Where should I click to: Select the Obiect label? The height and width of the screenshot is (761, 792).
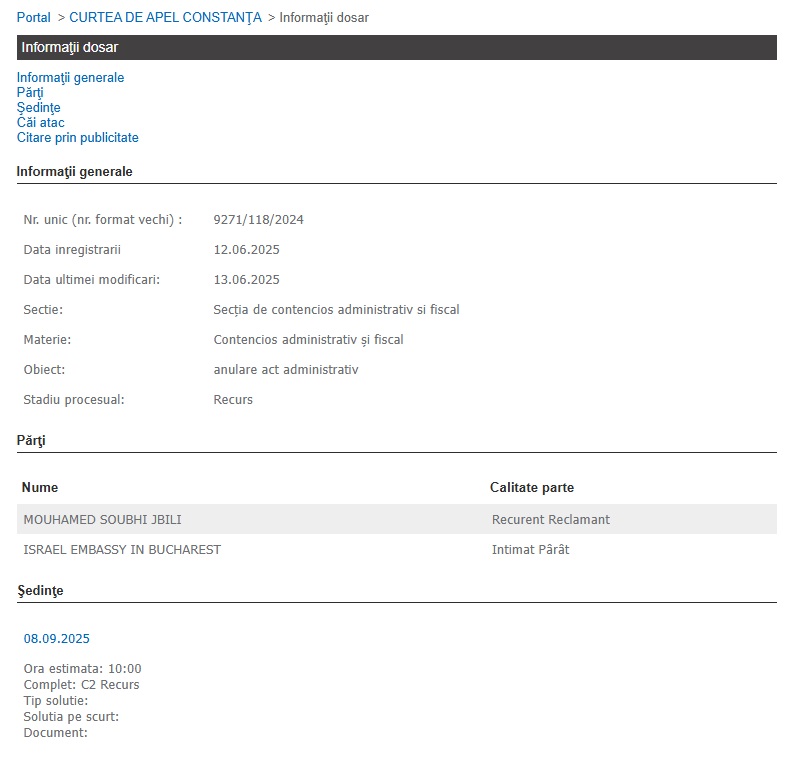click(44, 370)
